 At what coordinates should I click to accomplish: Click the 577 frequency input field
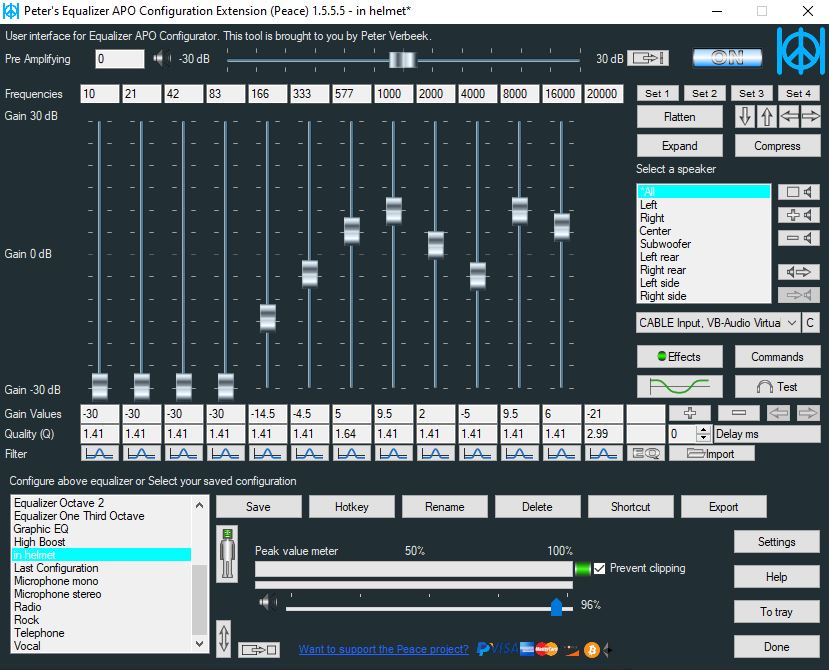(351, 94)
